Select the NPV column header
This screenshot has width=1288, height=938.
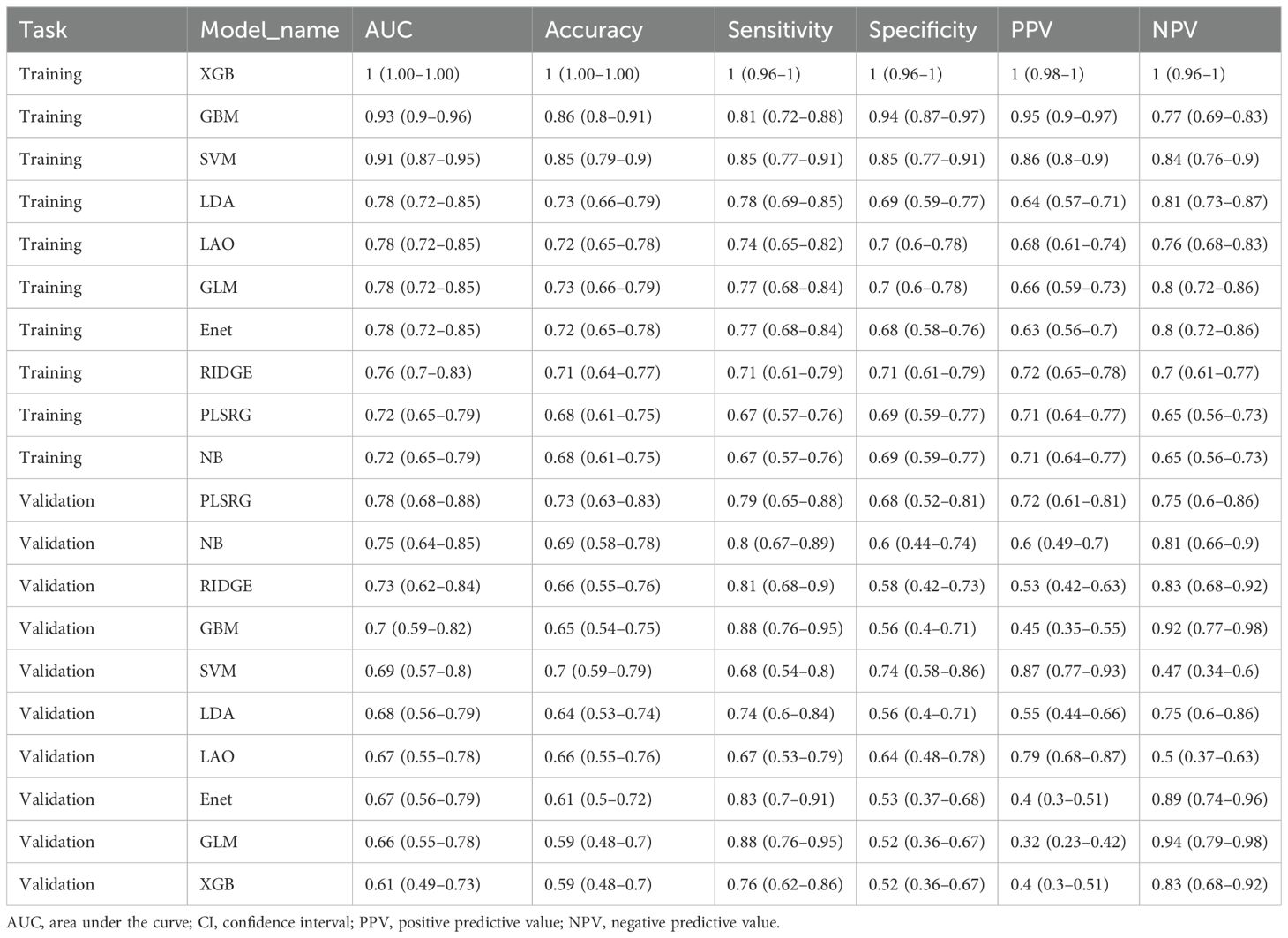tap(1174, 30)
